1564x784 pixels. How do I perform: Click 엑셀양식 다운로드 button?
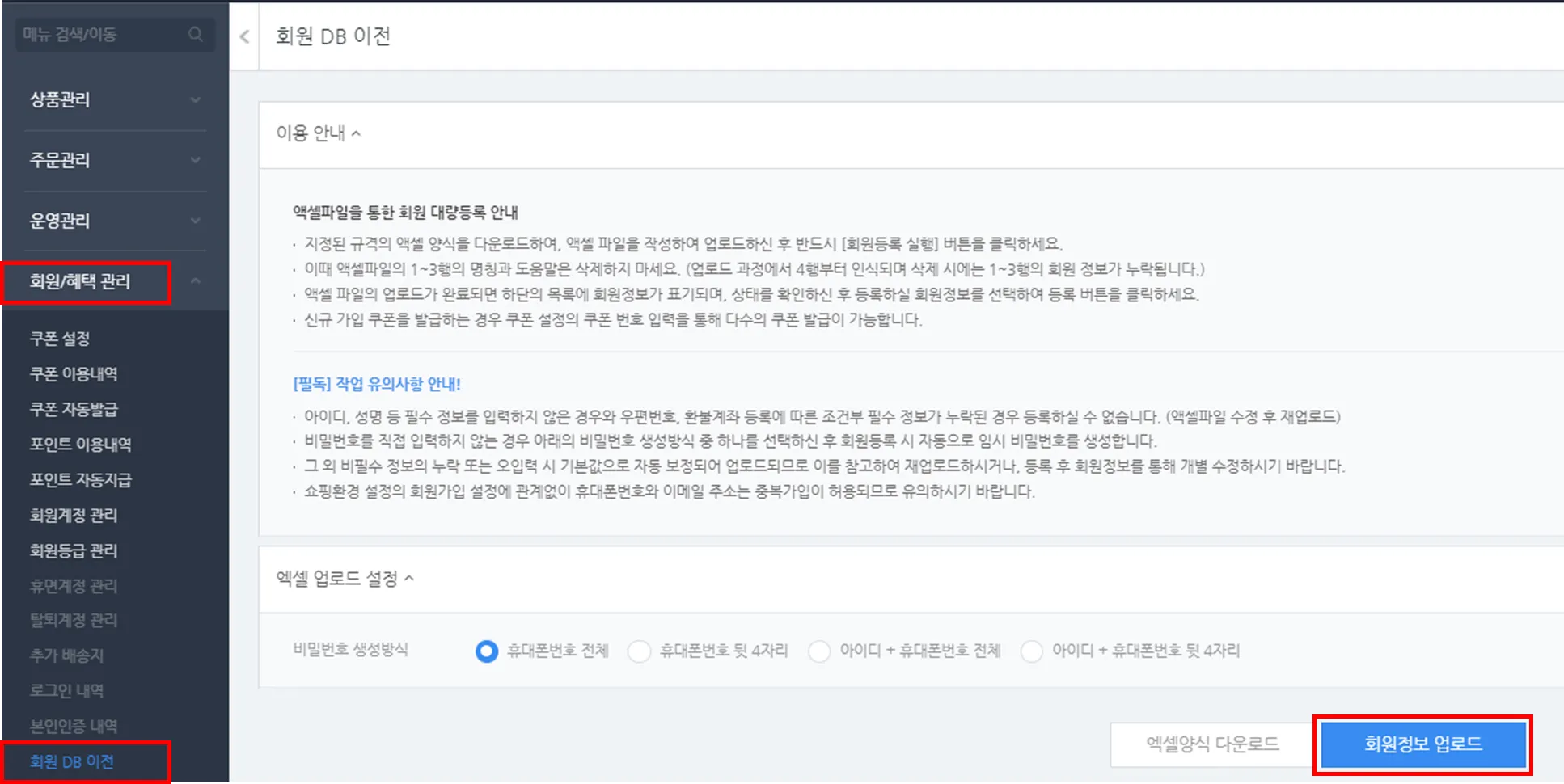1212,744
